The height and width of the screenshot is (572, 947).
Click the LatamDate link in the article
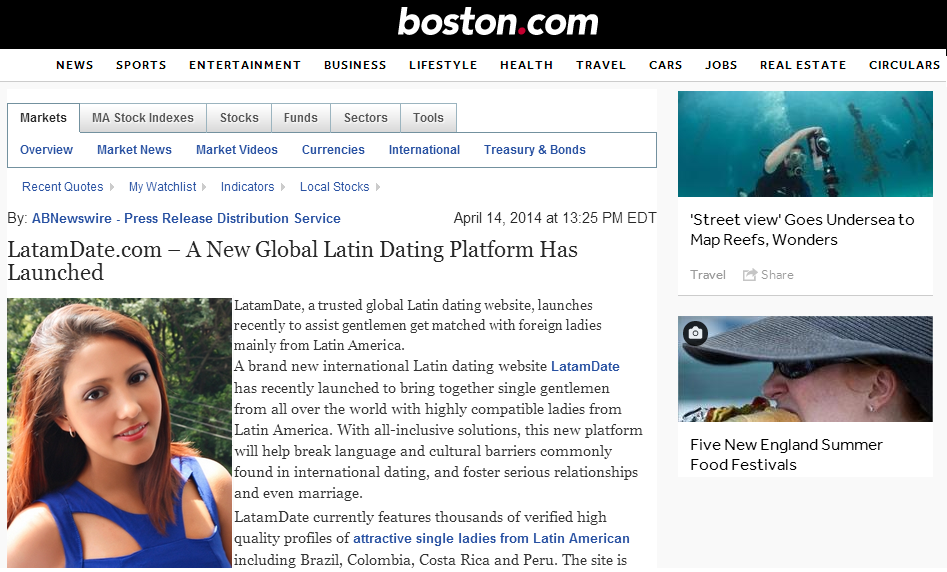pos(585,367)
